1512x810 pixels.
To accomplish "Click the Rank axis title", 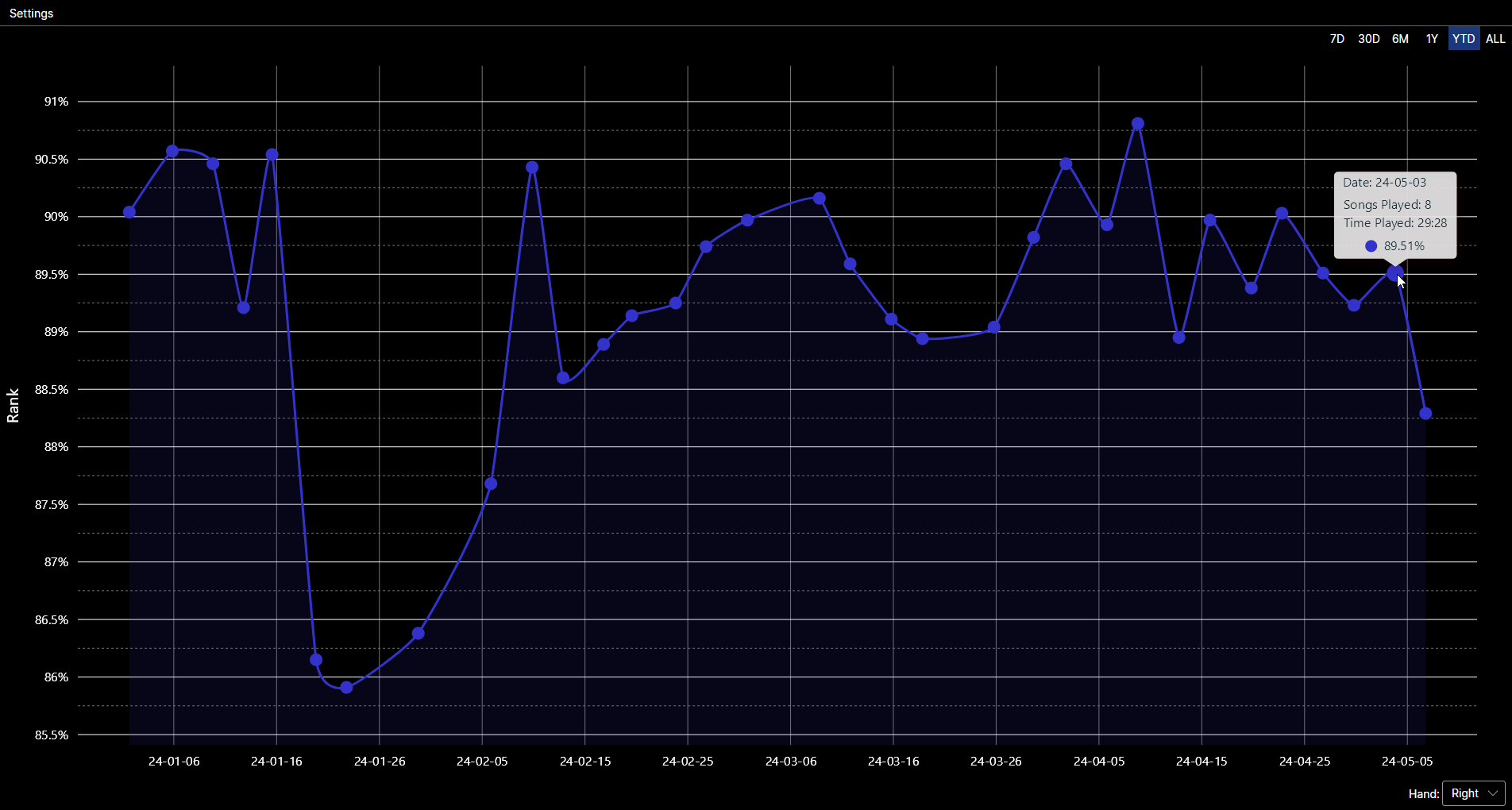I will [13, 406].
